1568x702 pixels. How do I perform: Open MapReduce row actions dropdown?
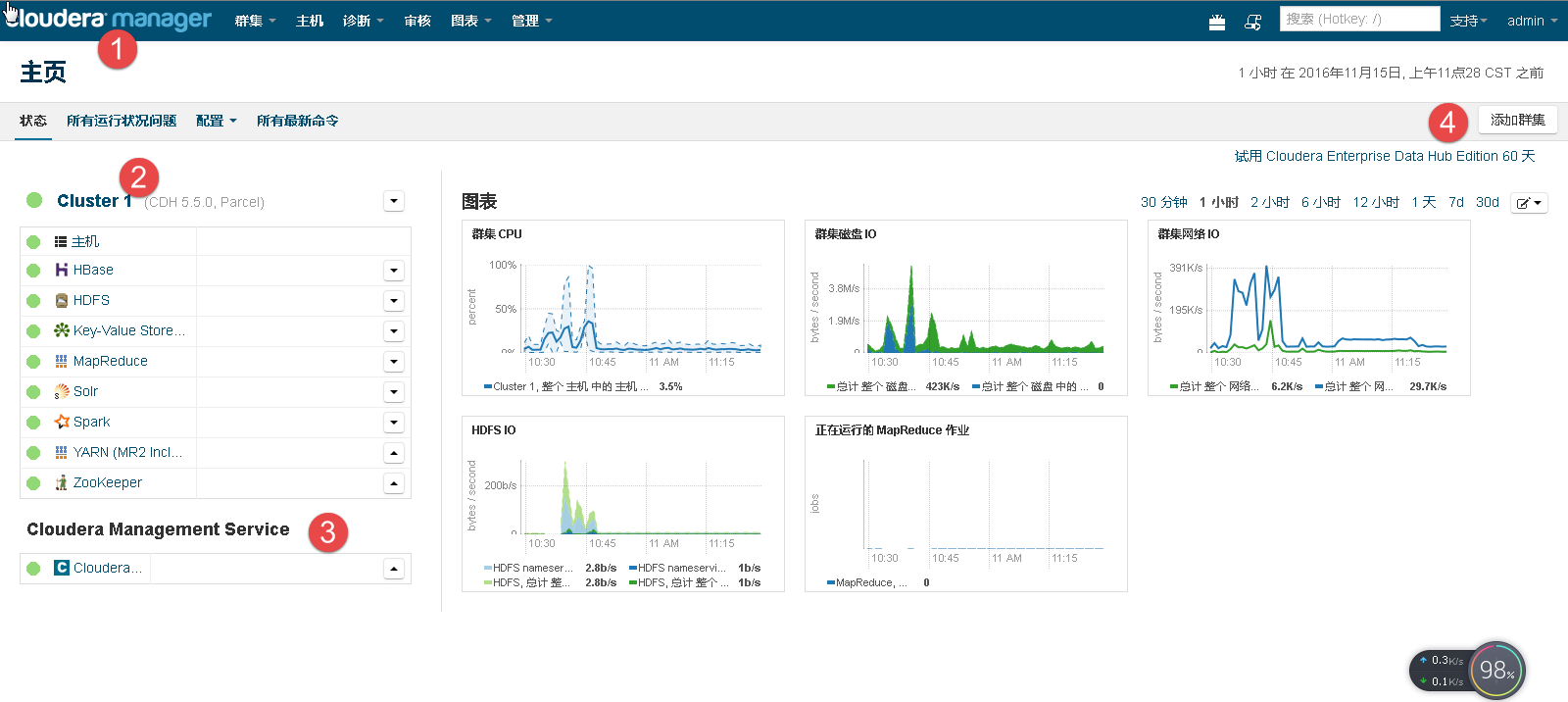click(x=394, y=362)
